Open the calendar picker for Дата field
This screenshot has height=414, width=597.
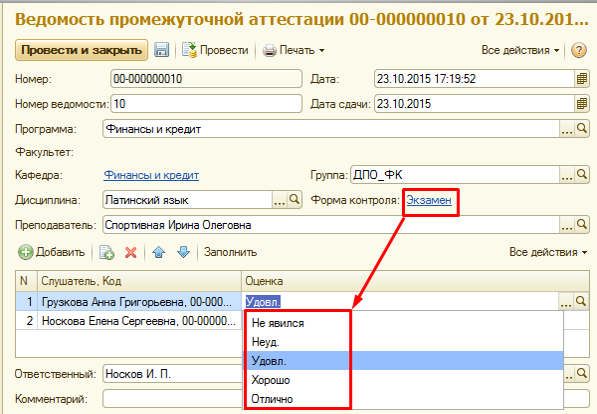581,79
